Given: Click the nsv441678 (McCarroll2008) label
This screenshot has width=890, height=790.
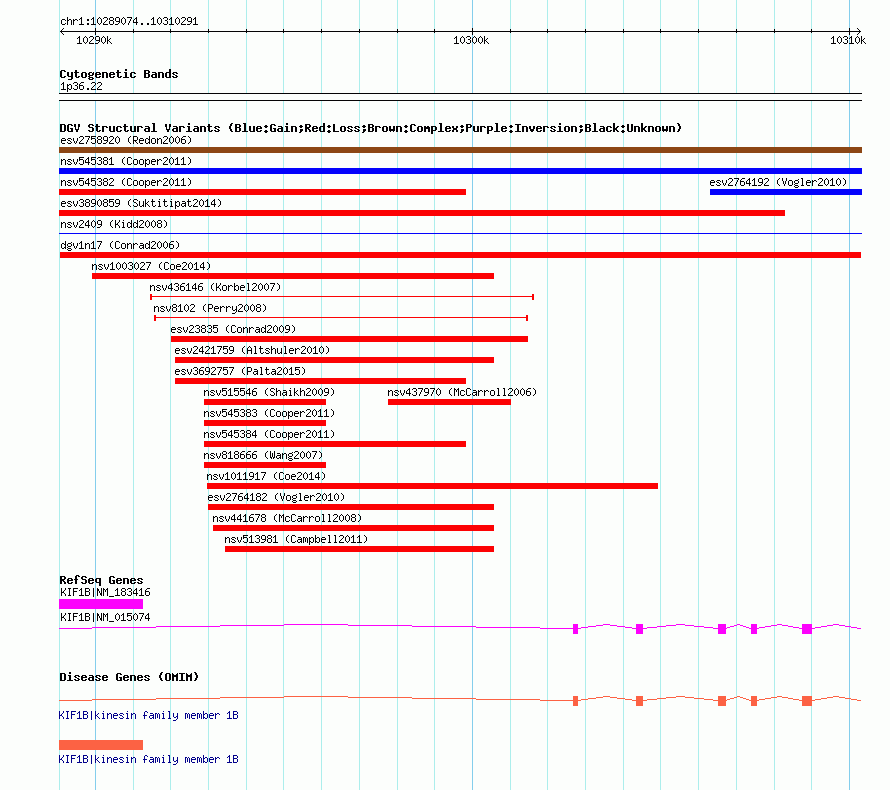Looking at the screenshot, I should pyautogui.click(x=287, y=518).
